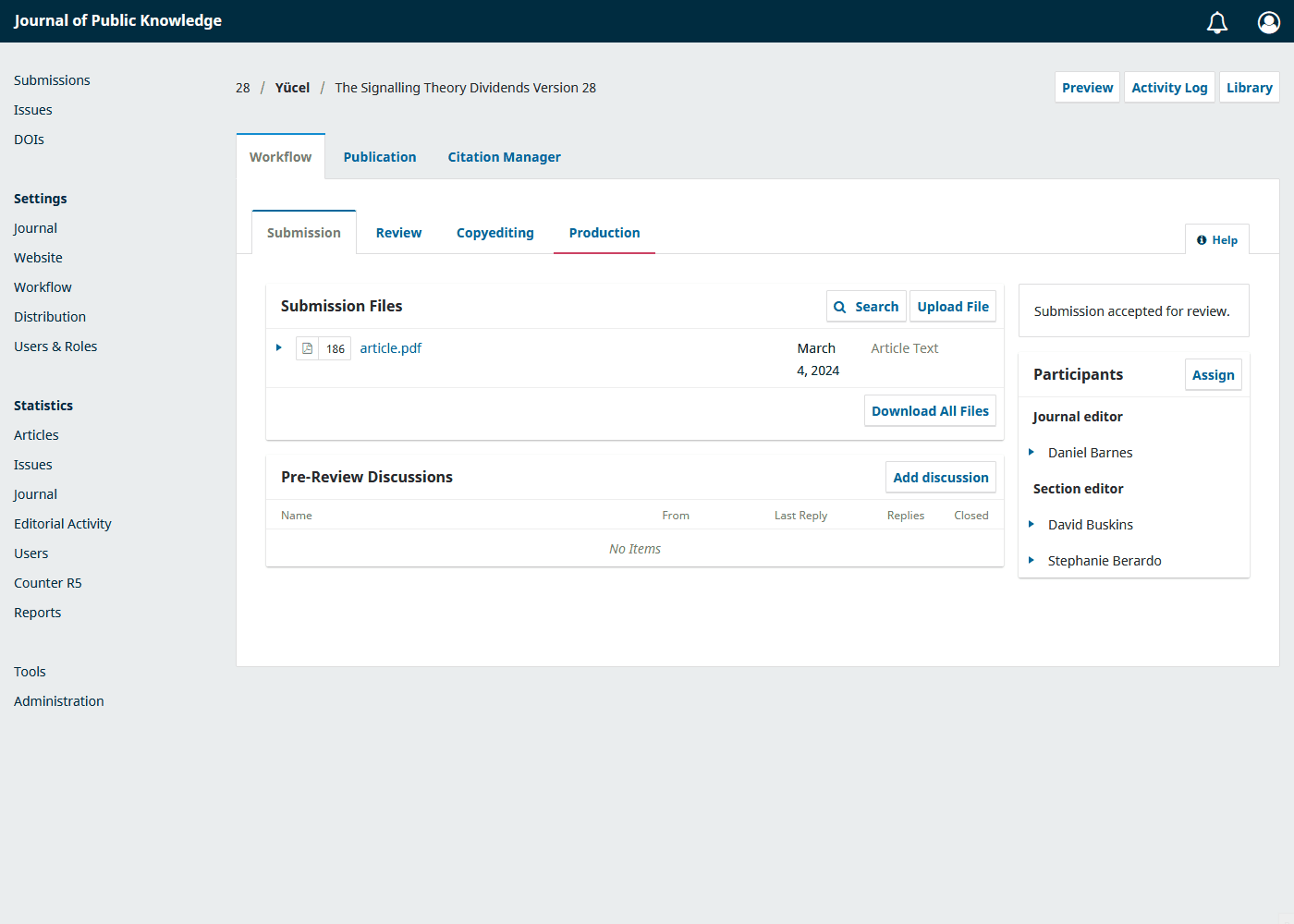
Task: Expand Stephanie Berardo participant options
Action: tap(1032, 560)
